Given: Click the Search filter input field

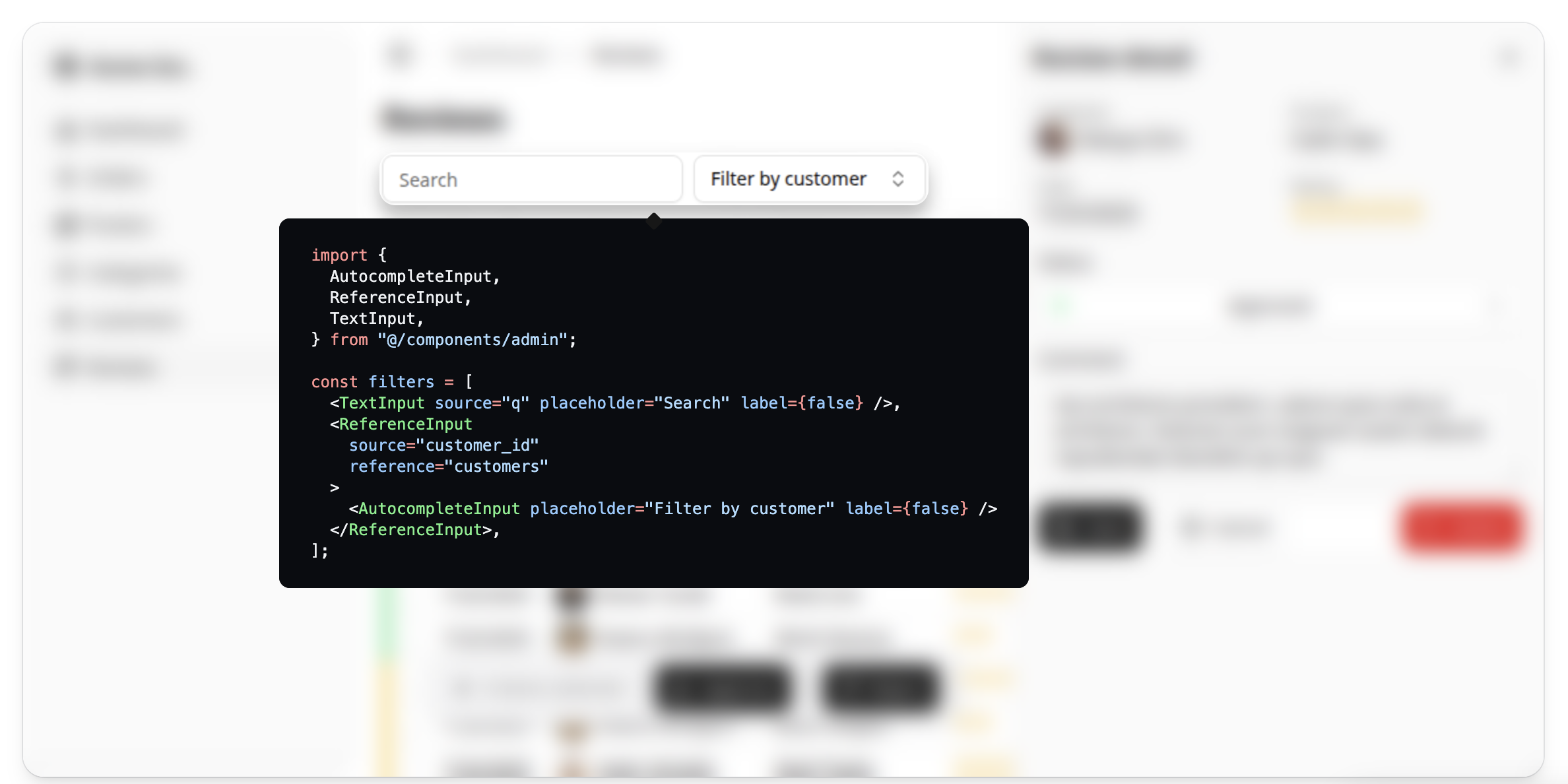Looking at the screenshot, I should (x=531, y=180).
